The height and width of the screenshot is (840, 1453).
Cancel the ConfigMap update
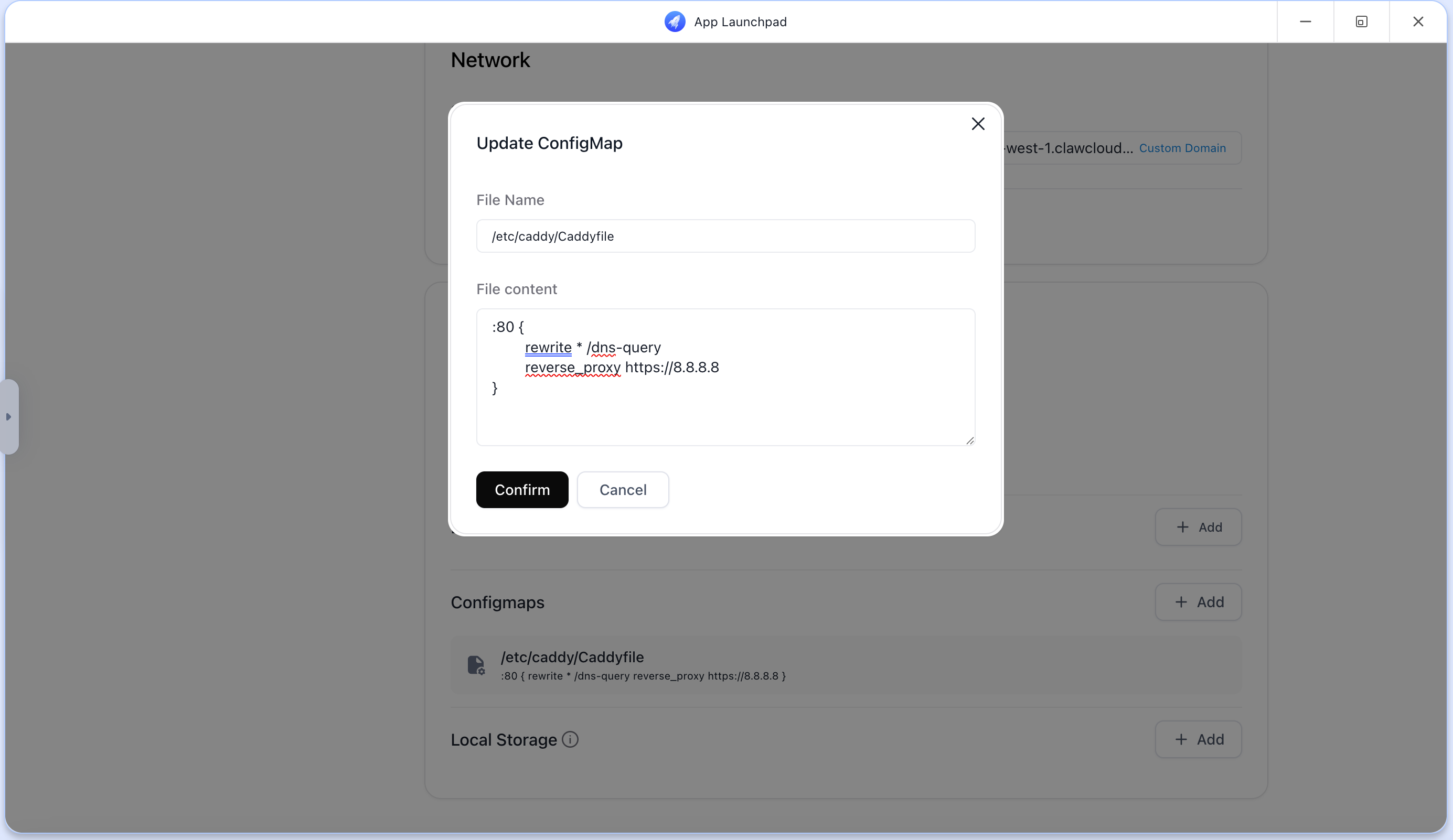623,489
